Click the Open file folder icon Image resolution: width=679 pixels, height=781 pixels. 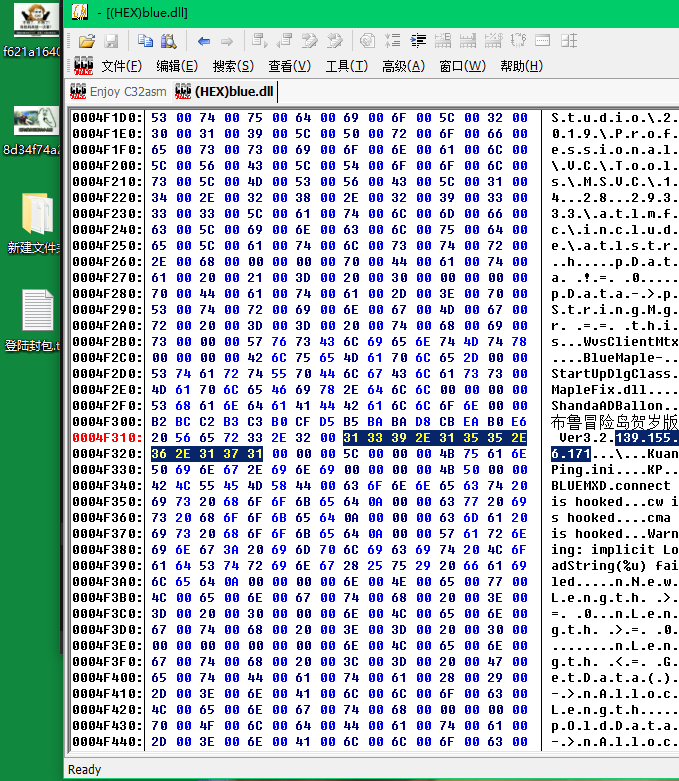point(87,41)
